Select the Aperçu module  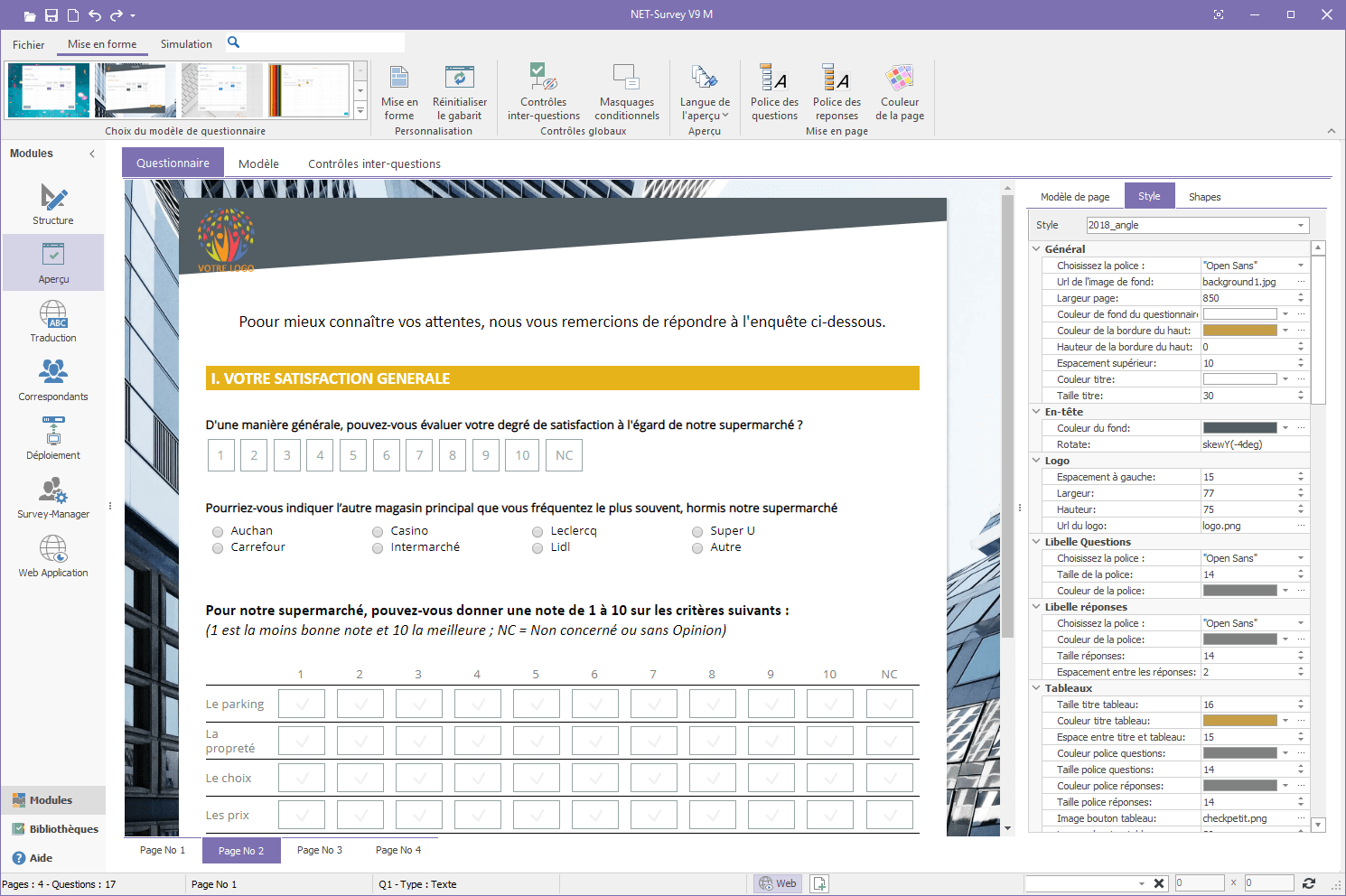point(53,263)
